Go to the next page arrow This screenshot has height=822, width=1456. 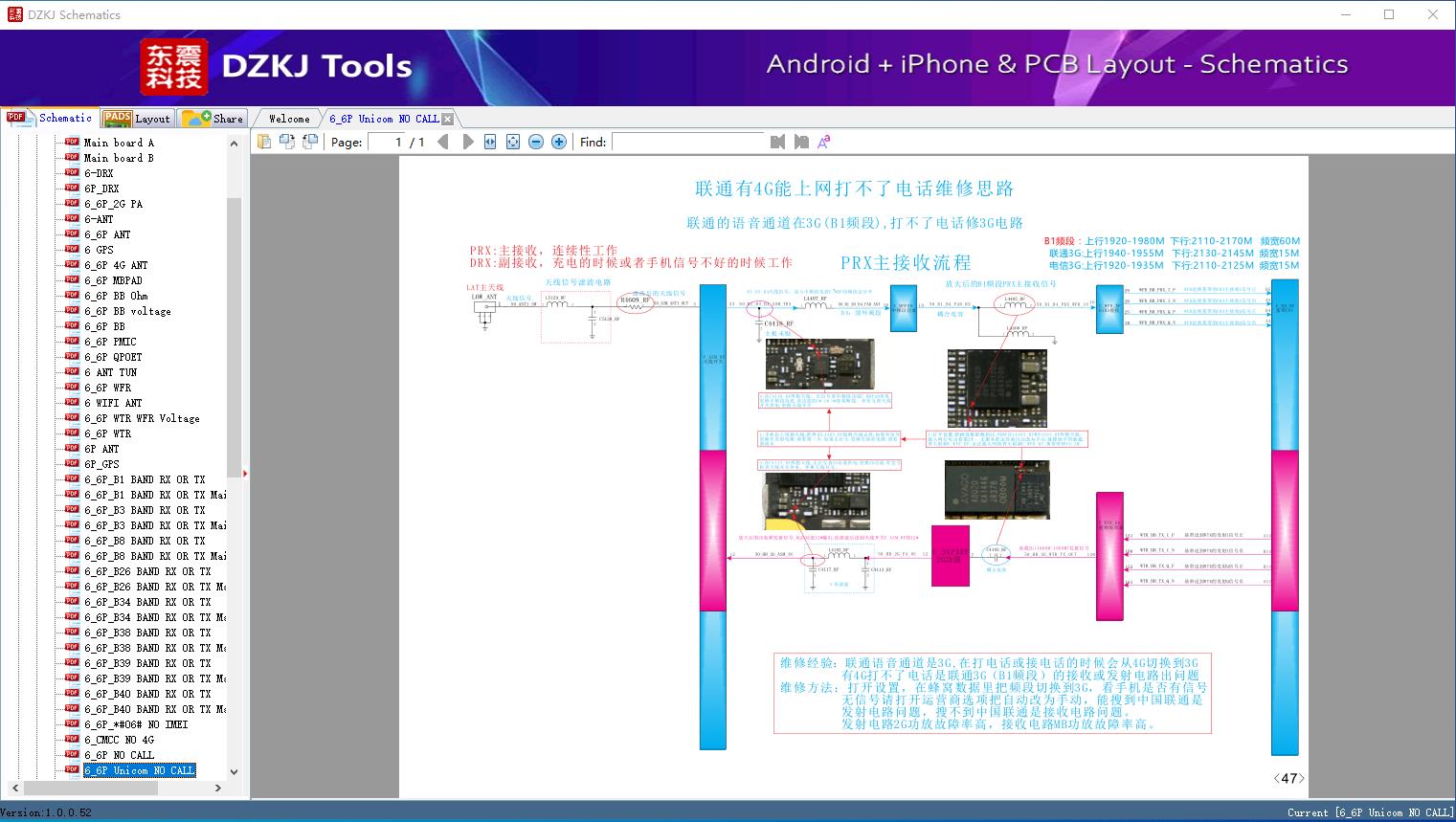pos(468,142)
